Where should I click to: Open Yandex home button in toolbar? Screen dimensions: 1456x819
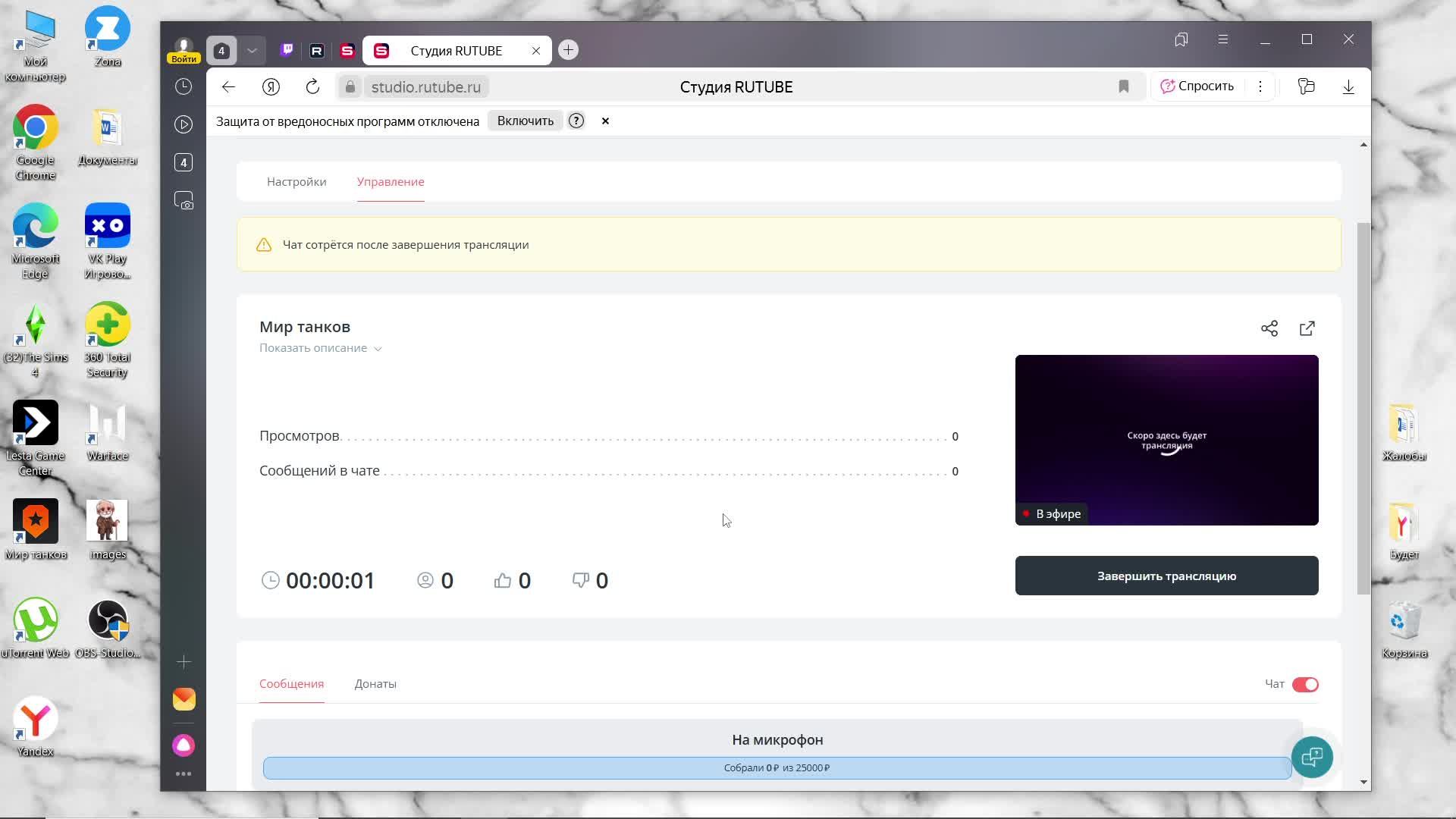(271, 87)
